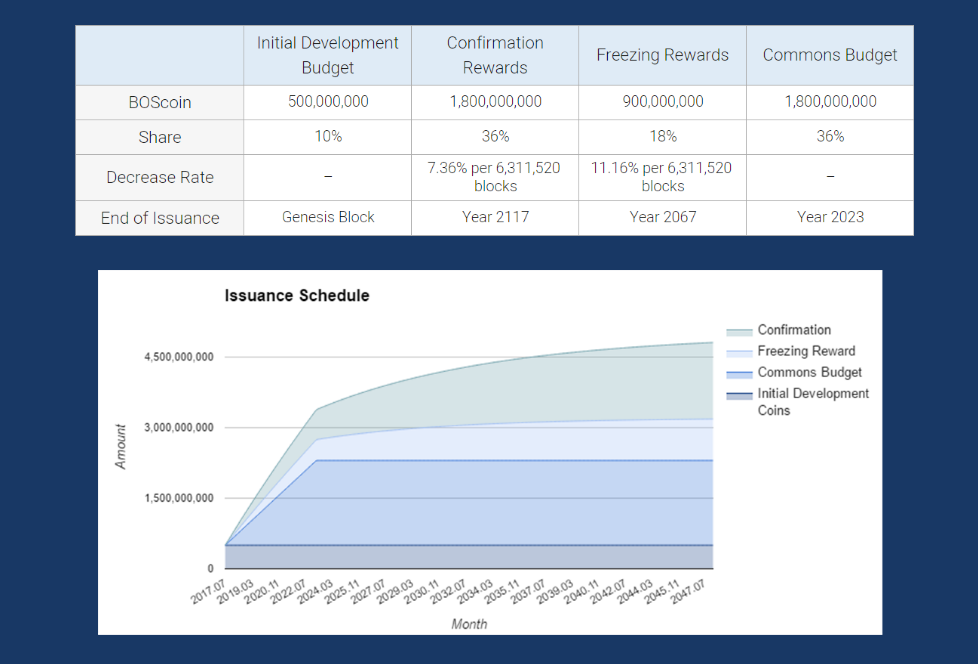Click the 10% share cell
Image resolution: width=978 pixels, height=664 pixels.
tap(327, 137)
